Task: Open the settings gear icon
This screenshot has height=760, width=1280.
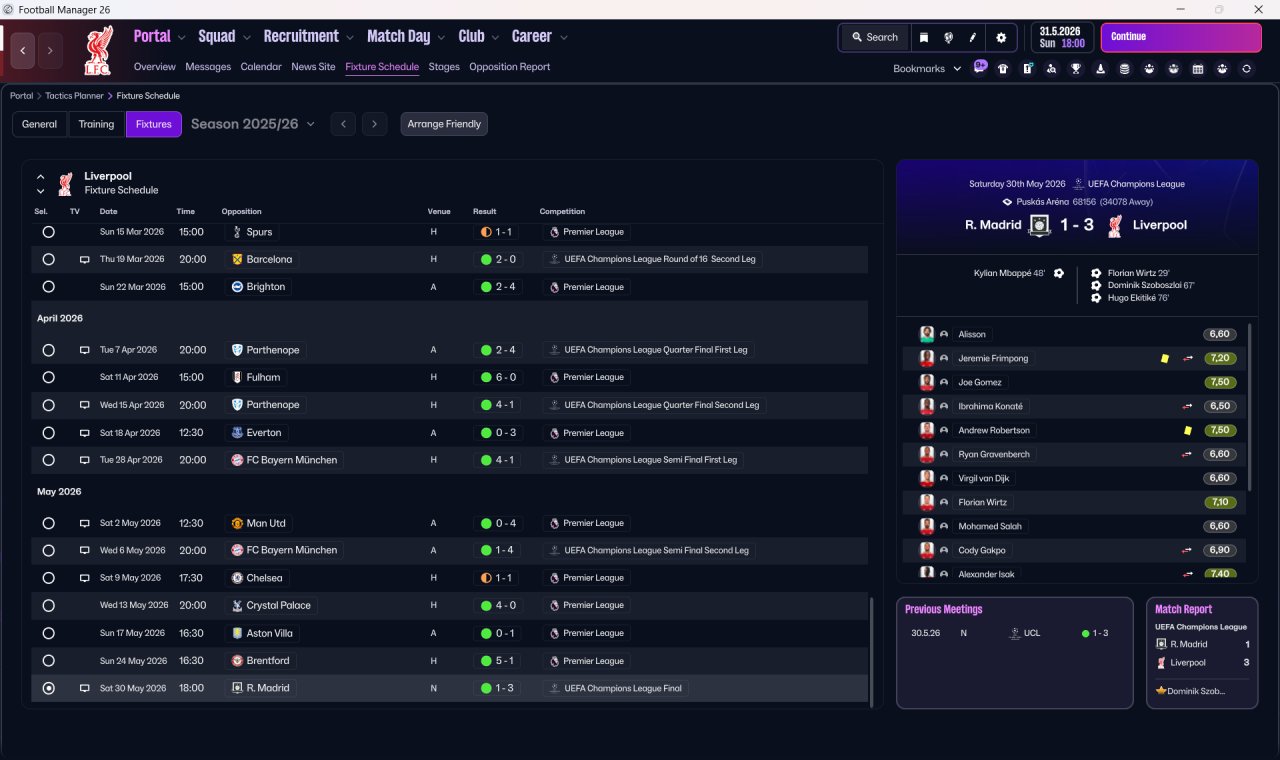Action: pos(1001,37)
